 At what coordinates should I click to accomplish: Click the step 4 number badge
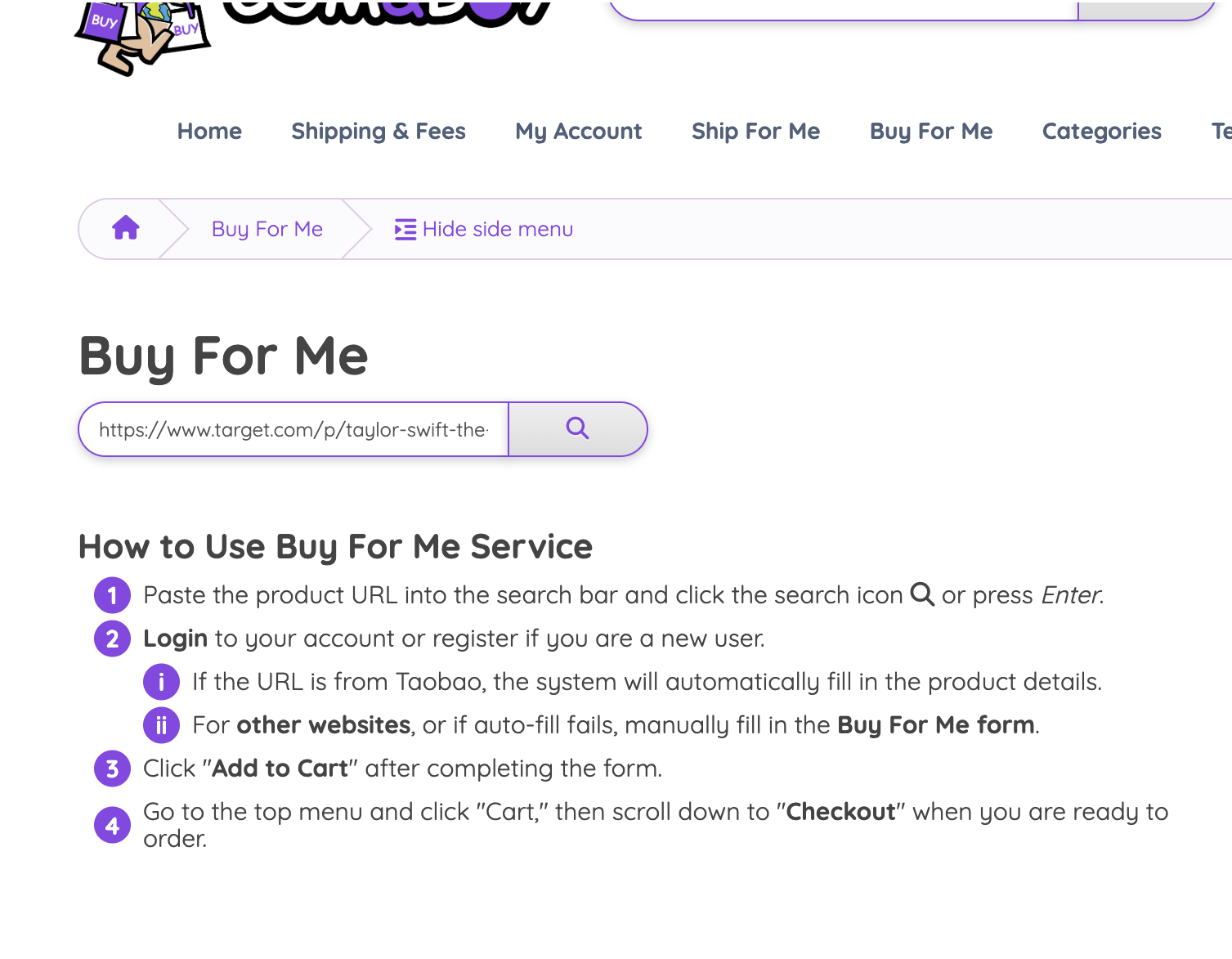(112, 825)
